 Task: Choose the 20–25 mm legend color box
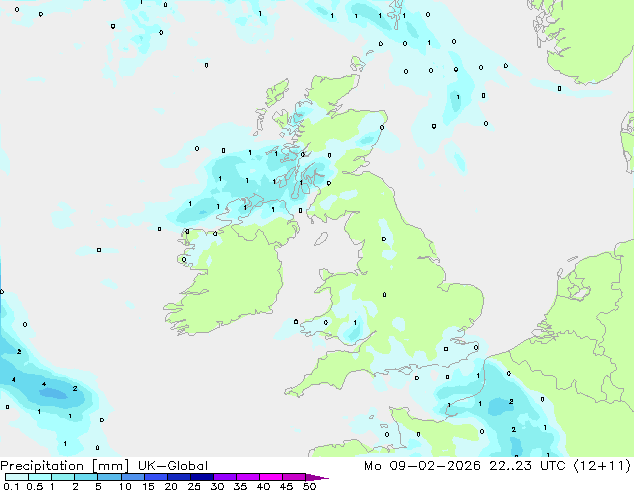(178, 477)
